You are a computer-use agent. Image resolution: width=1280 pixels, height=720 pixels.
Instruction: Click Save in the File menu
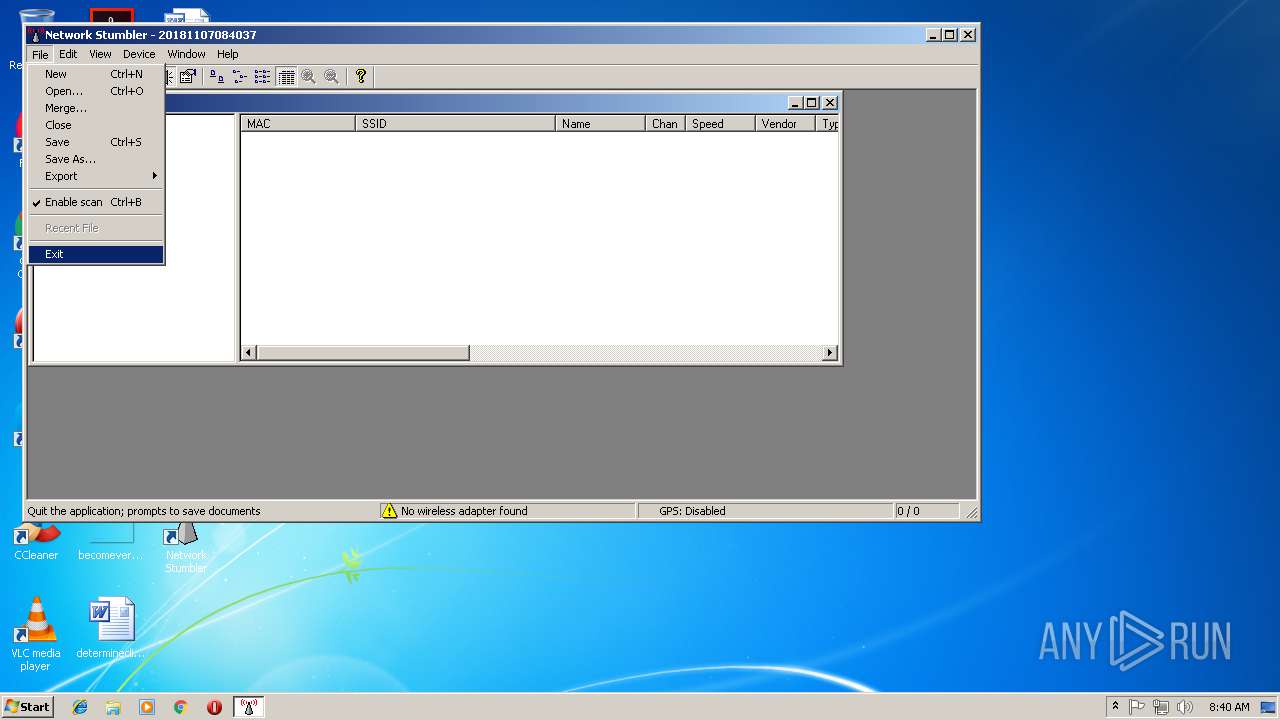(96, 142)
